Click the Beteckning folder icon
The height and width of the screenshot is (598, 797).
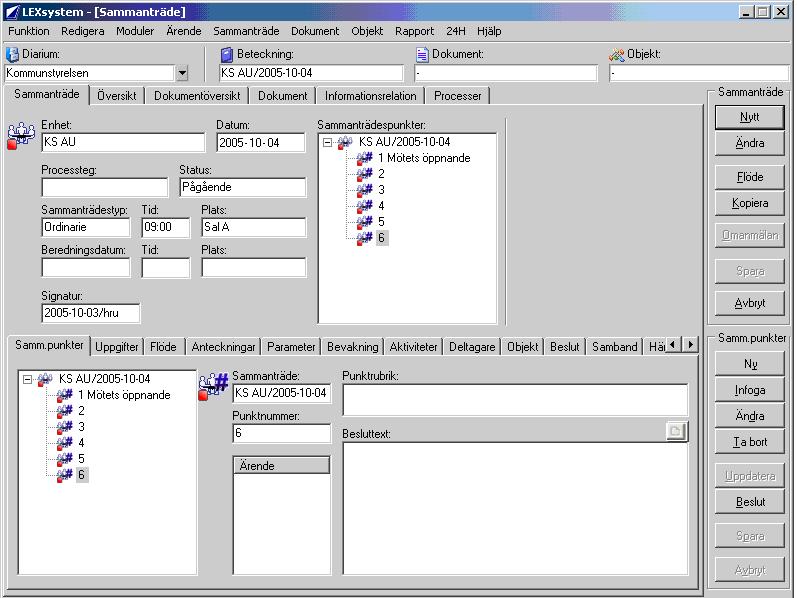coord(227,54)
